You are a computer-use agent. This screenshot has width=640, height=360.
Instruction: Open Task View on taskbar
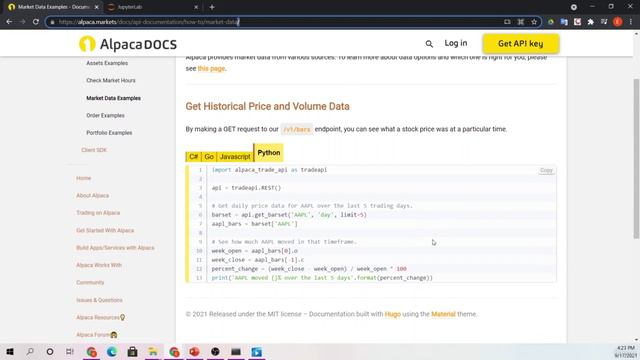click(x=70, y=351)
